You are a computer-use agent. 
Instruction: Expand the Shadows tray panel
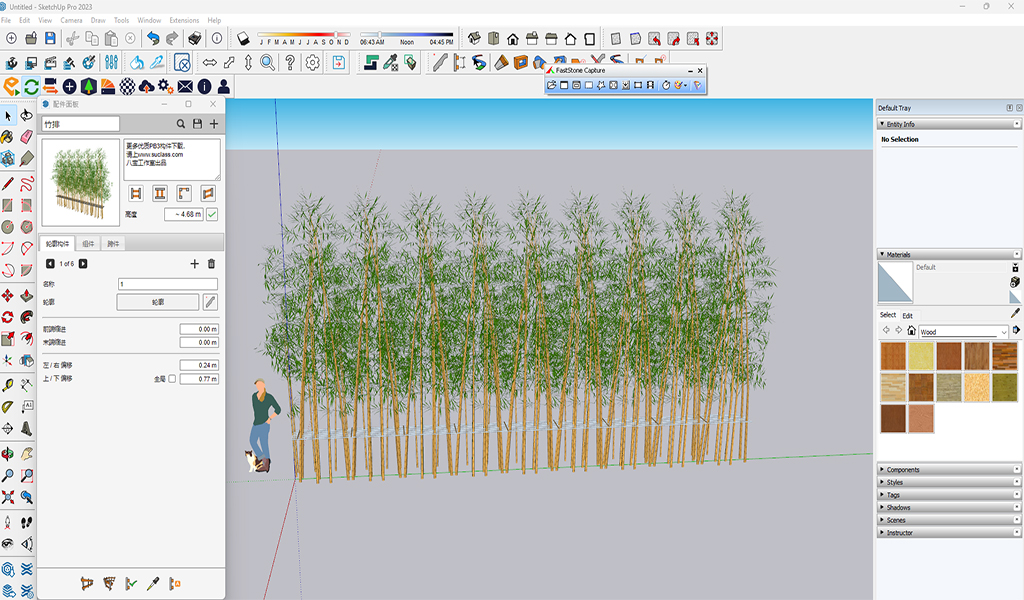(x=898, y=507)
